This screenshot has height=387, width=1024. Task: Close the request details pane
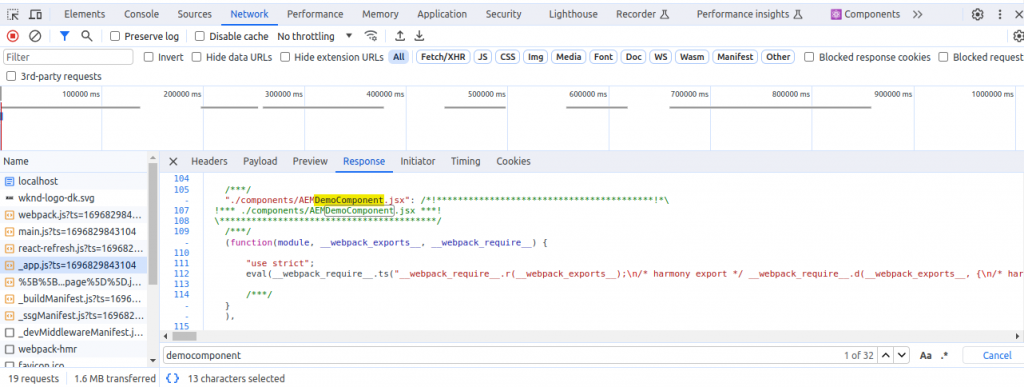(173, 161)
